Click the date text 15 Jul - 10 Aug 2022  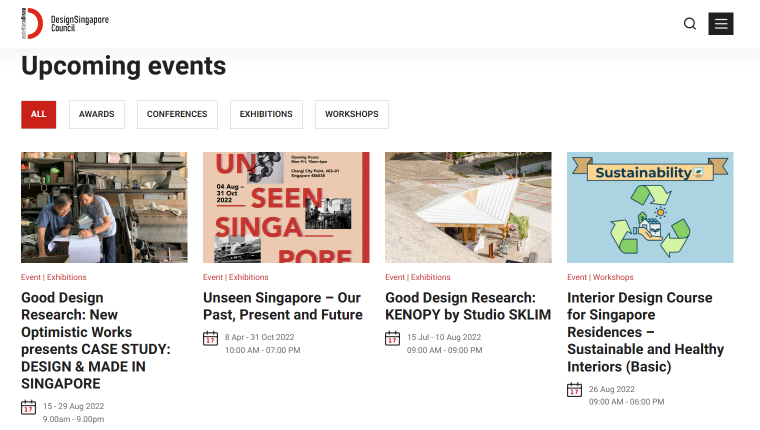[444, 337]
